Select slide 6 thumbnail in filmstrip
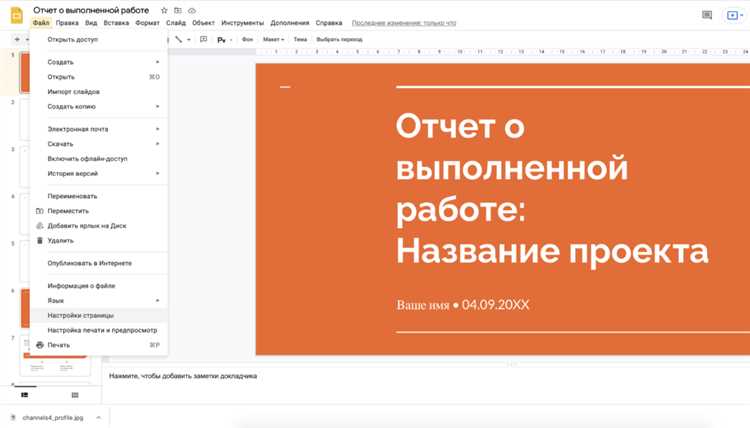This screenshot has width=750, height=428. point(25,308)
